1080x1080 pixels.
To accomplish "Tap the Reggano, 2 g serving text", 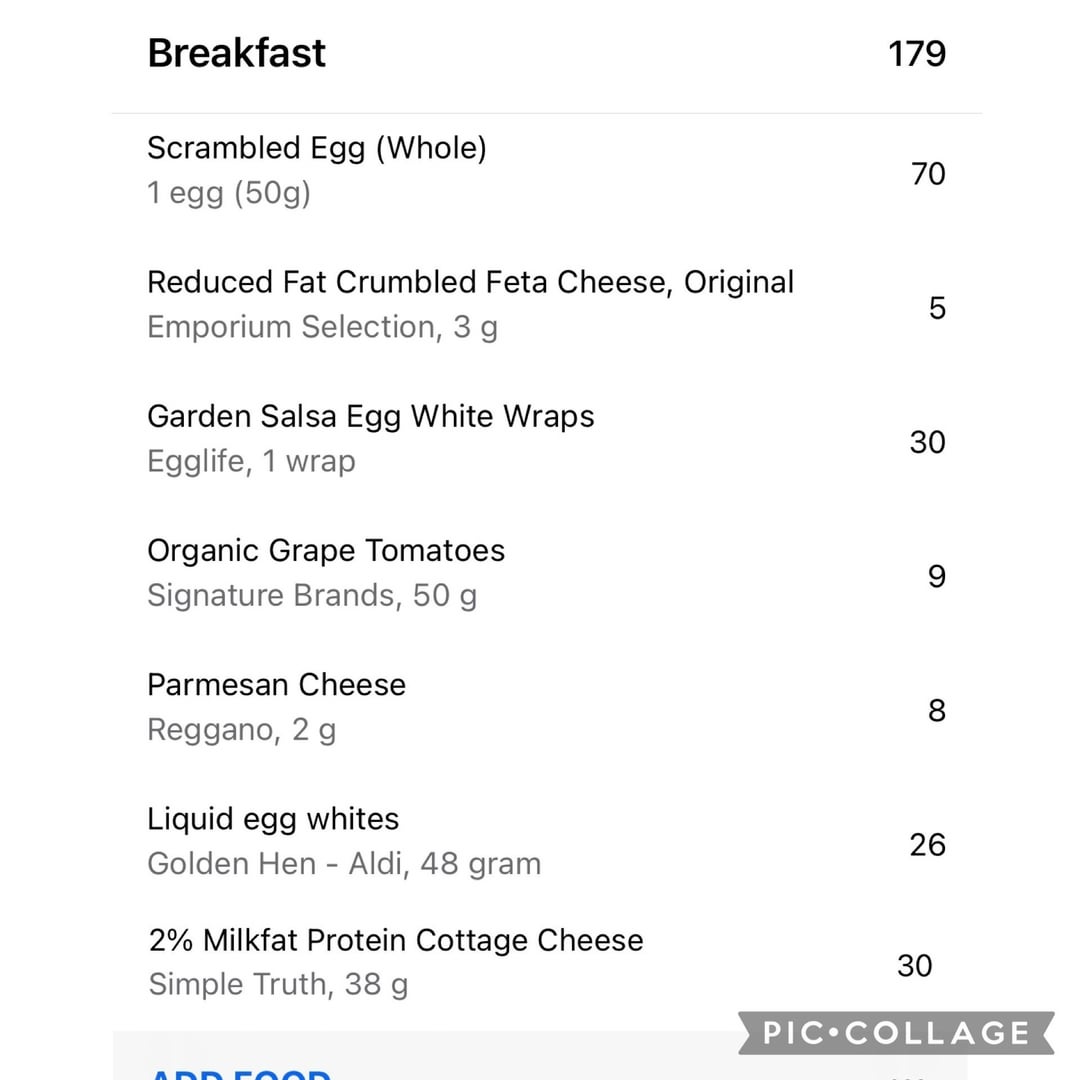I will click(241, 729).
